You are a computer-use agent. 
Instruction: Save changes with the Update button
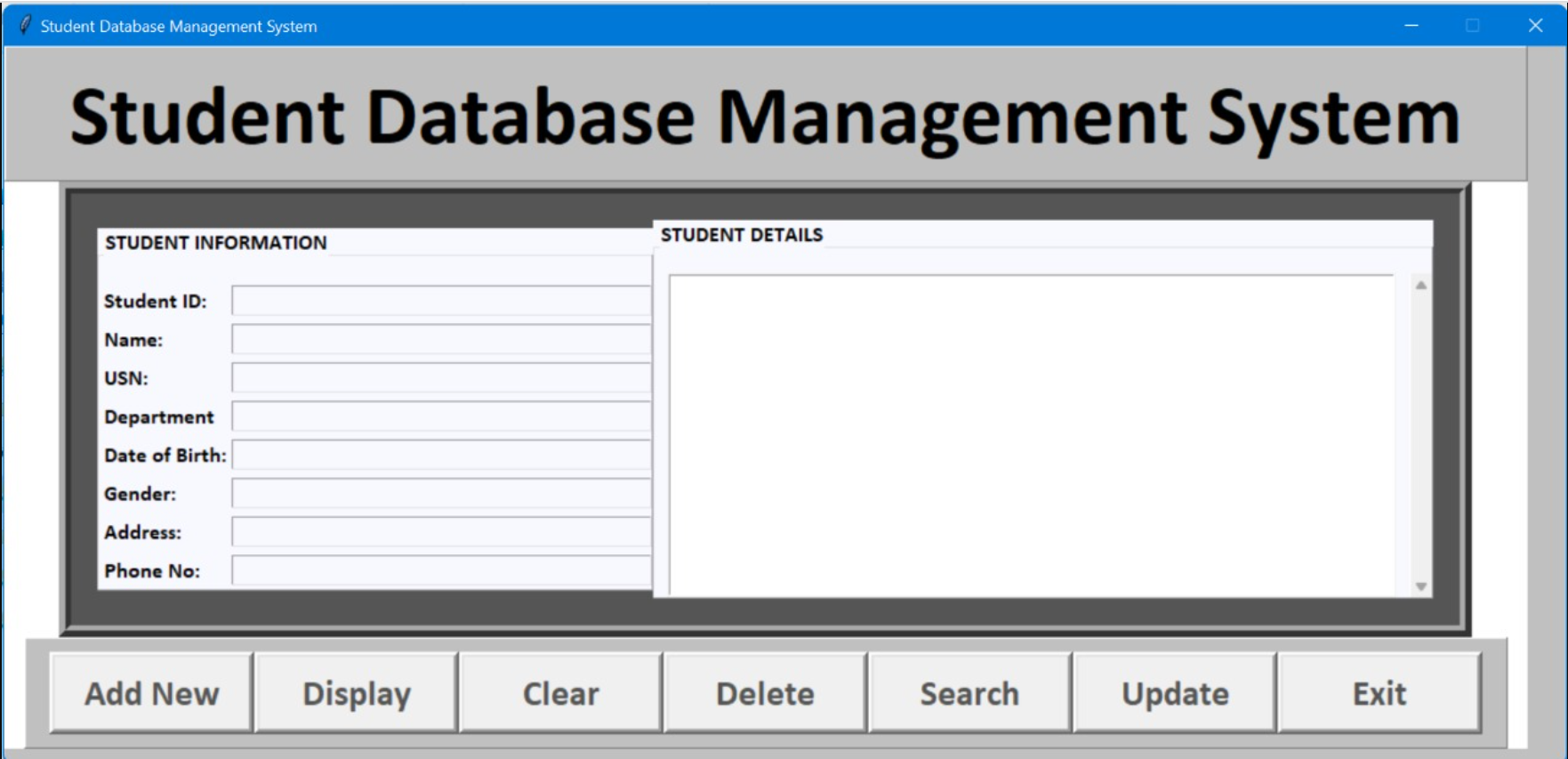click(1175, 692)
